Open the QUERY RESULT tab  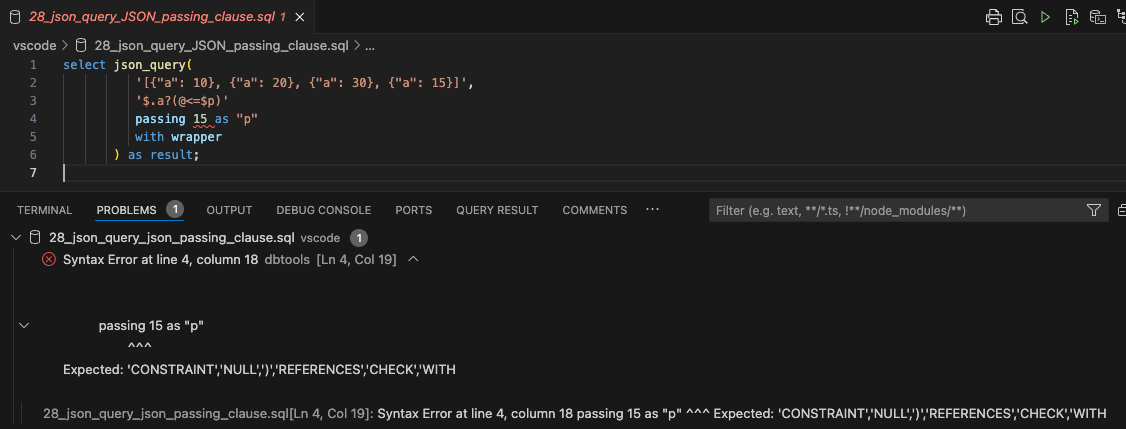click(x=497, y=210)
